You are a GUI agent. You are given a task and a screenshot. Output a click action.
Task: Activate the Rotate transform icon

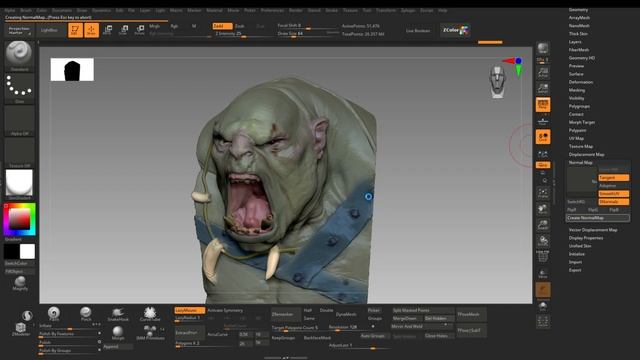point(140,30)
